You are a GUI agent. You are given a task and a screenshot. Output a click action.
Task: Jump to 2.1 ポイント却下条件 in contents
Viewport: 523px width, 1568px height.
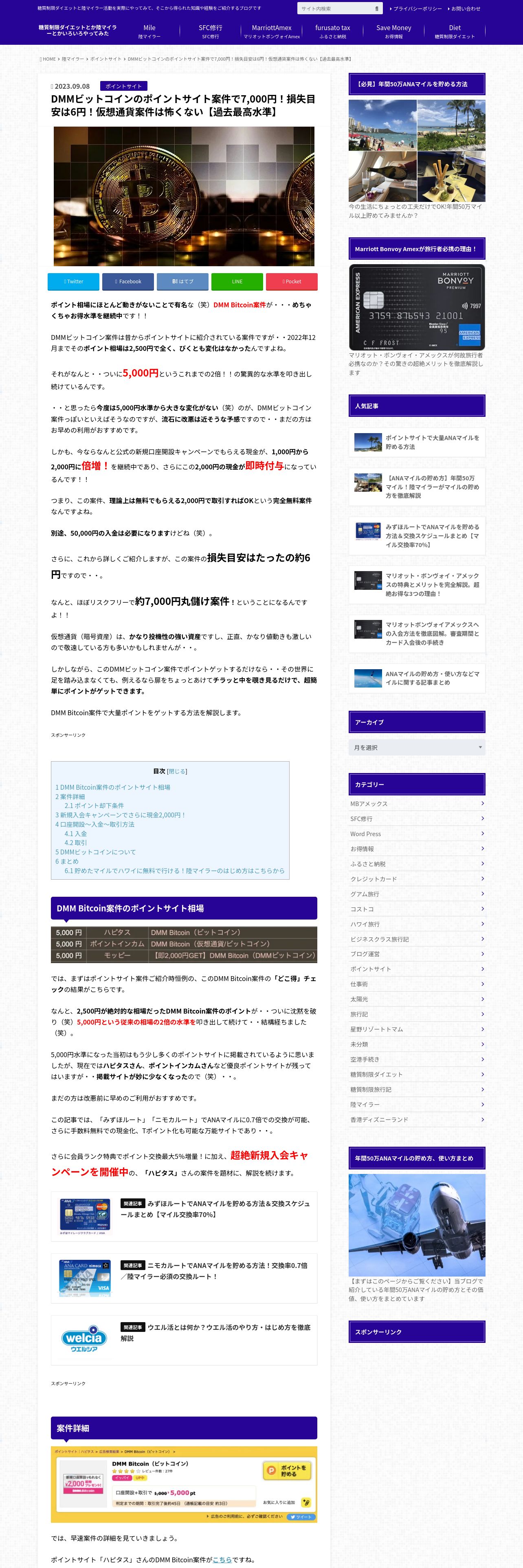click(94, 805)
